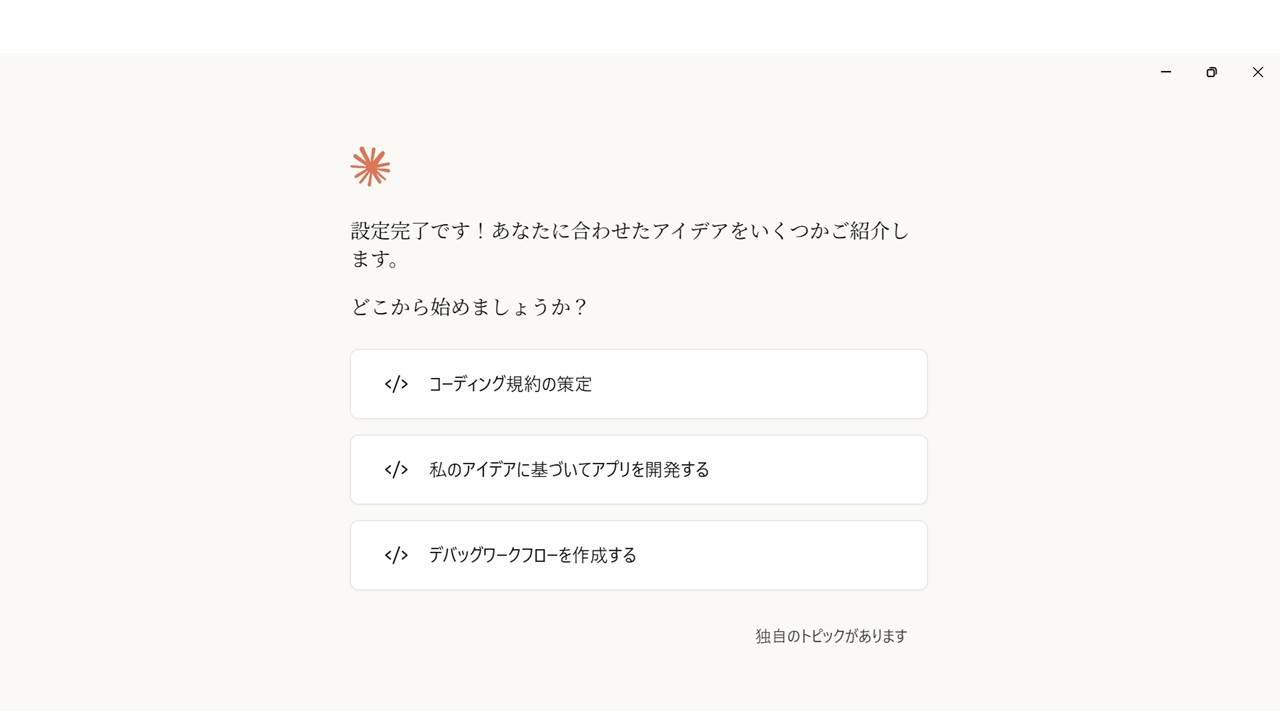This screenshot has height=720, width=1280.
Task: Minimize the application window
Action: pos(1165,72)
